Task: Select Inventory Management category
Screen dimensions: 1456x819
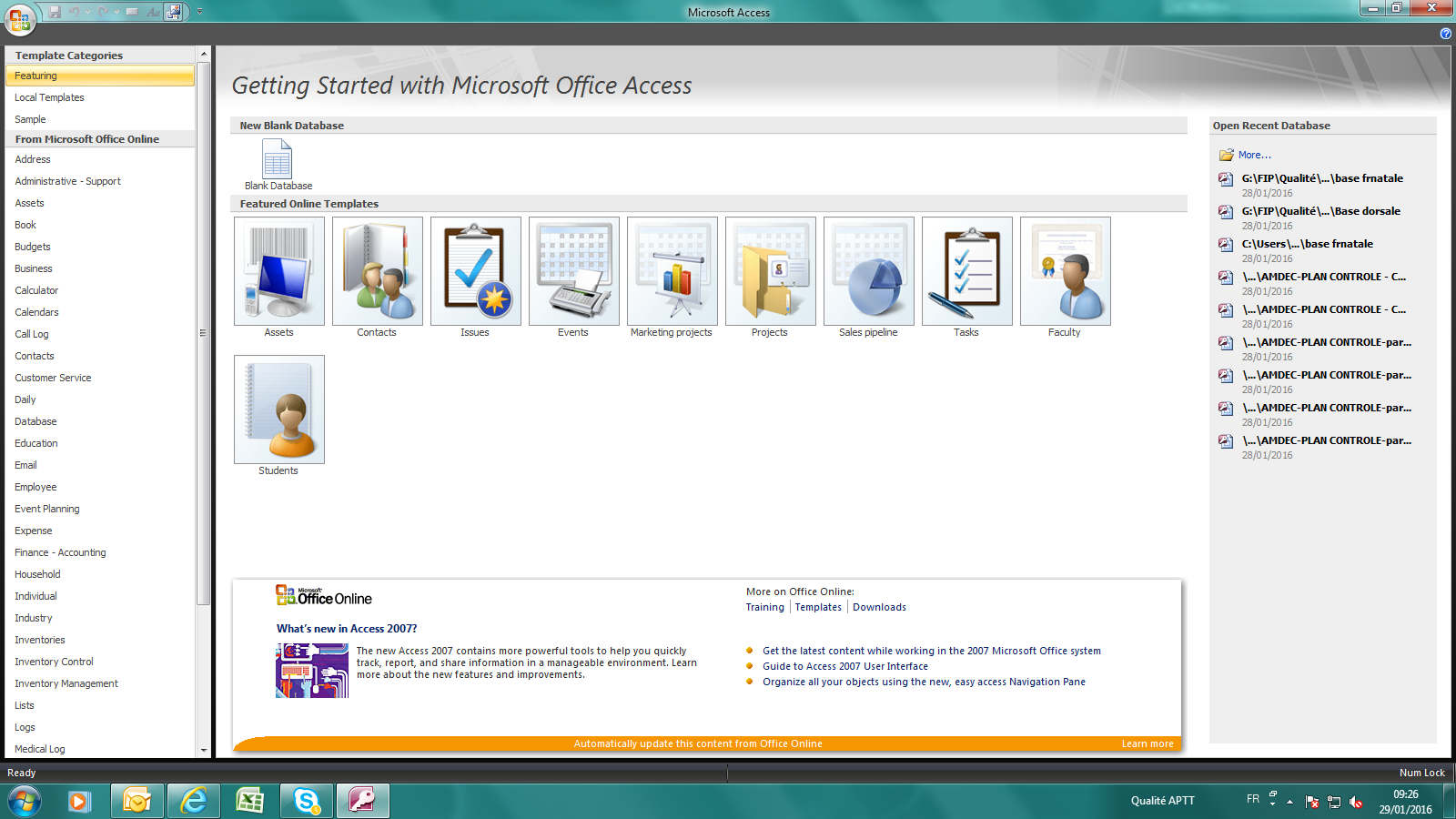Action: [x=66, y=683]
